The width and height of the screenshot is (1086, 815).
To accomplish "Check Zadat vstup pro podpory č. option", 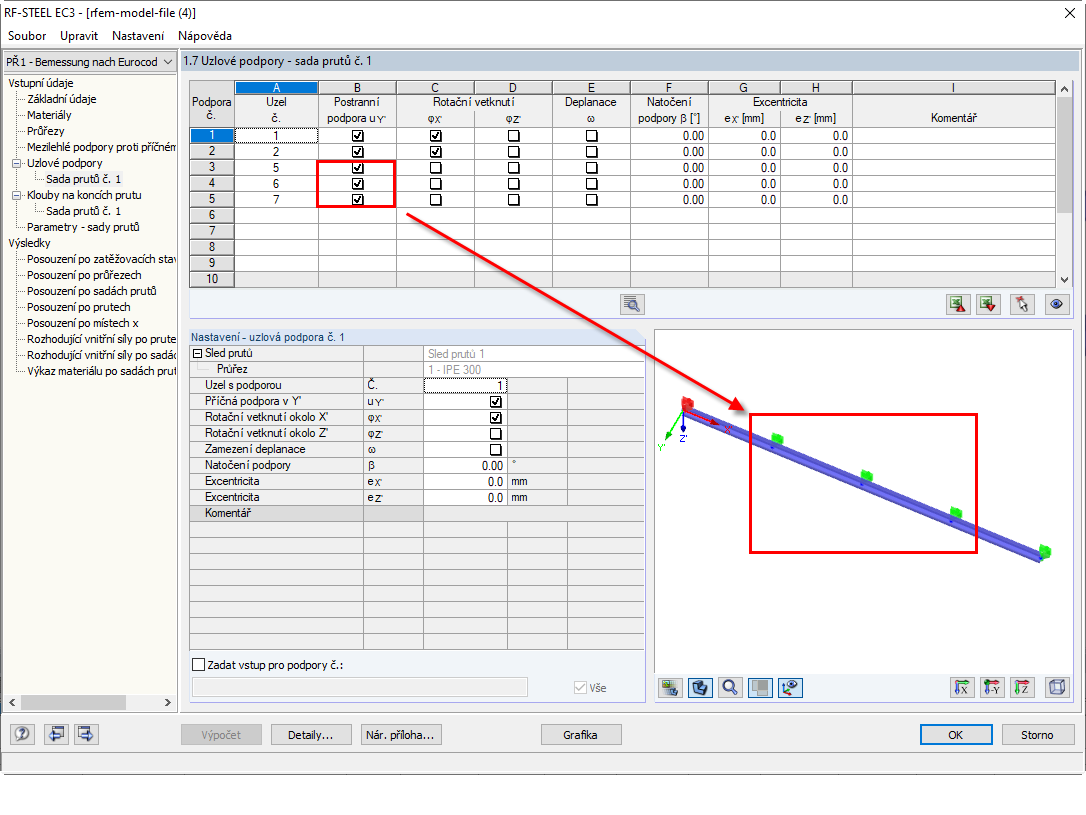I will coord(199,665).
